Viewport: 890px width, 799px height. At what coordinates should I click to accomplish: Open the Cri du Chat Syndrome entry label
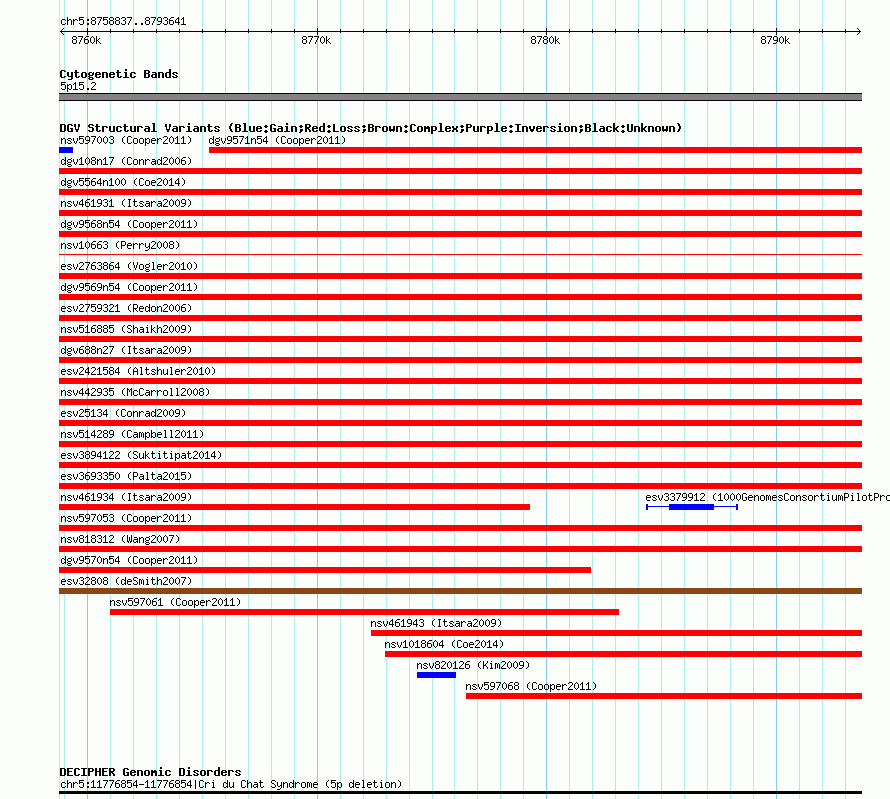(x=231, y=784)
